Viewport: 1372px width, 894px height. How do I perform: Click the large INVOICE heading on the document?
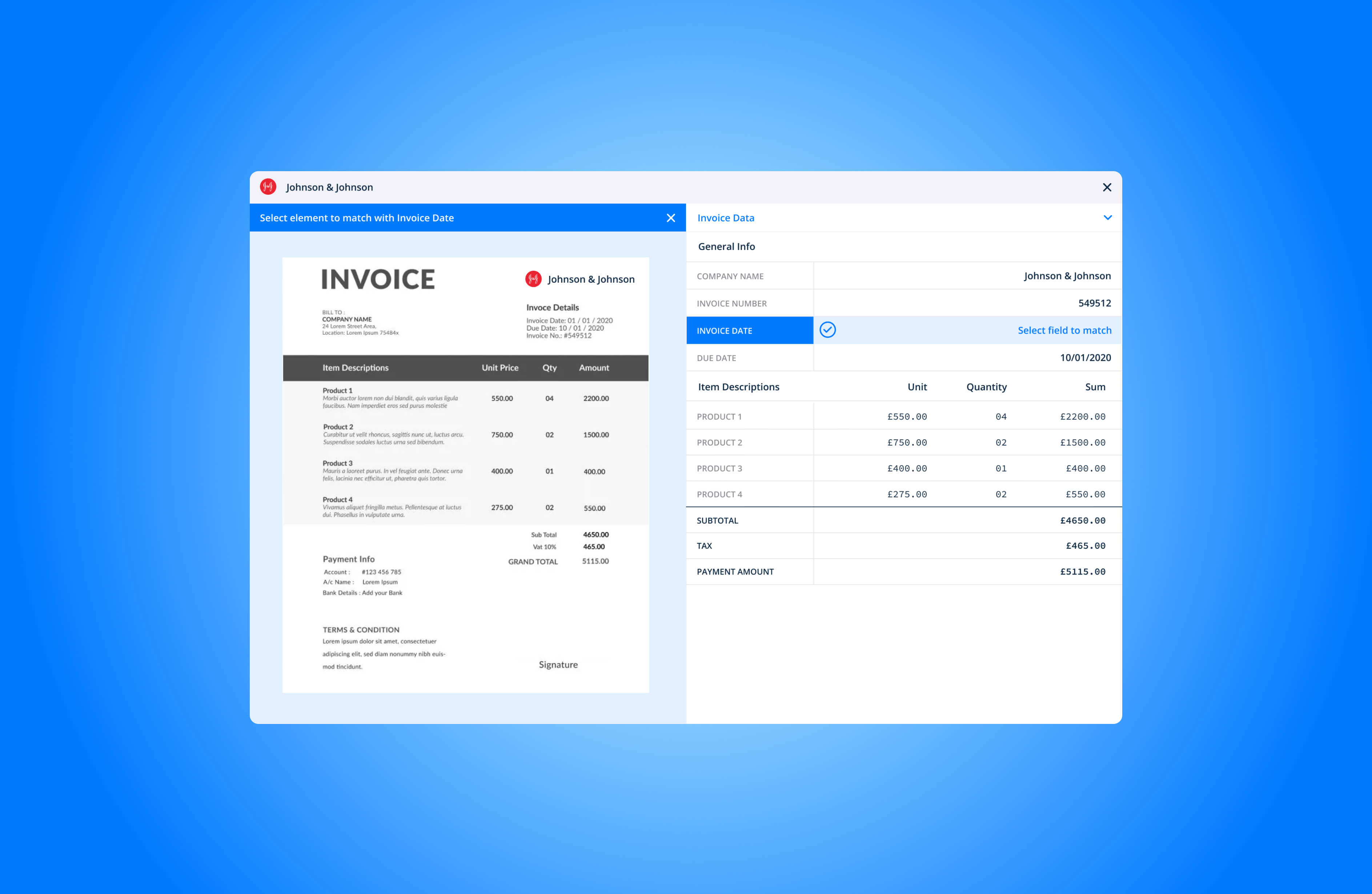click(x=378, y=279)
